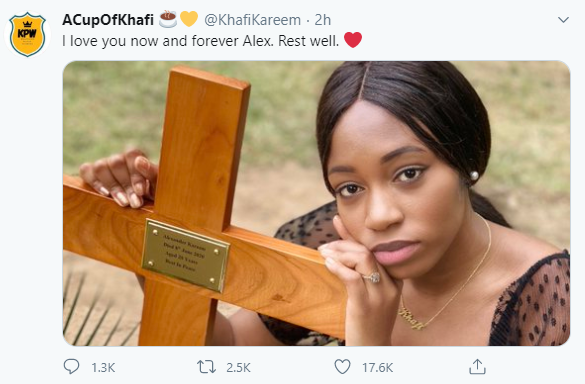Image resolution: width=585 pixels, height=384 pixels.
Task: Click the diamond ring in the photo
Action: point(372,277)
